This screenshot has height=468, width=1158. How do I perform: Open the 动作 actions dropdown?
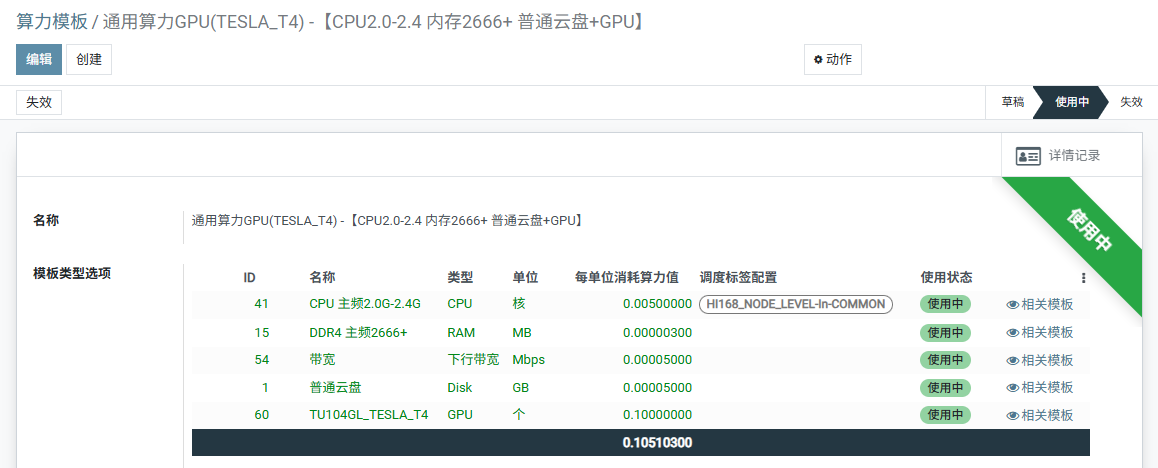click(832, 60)
